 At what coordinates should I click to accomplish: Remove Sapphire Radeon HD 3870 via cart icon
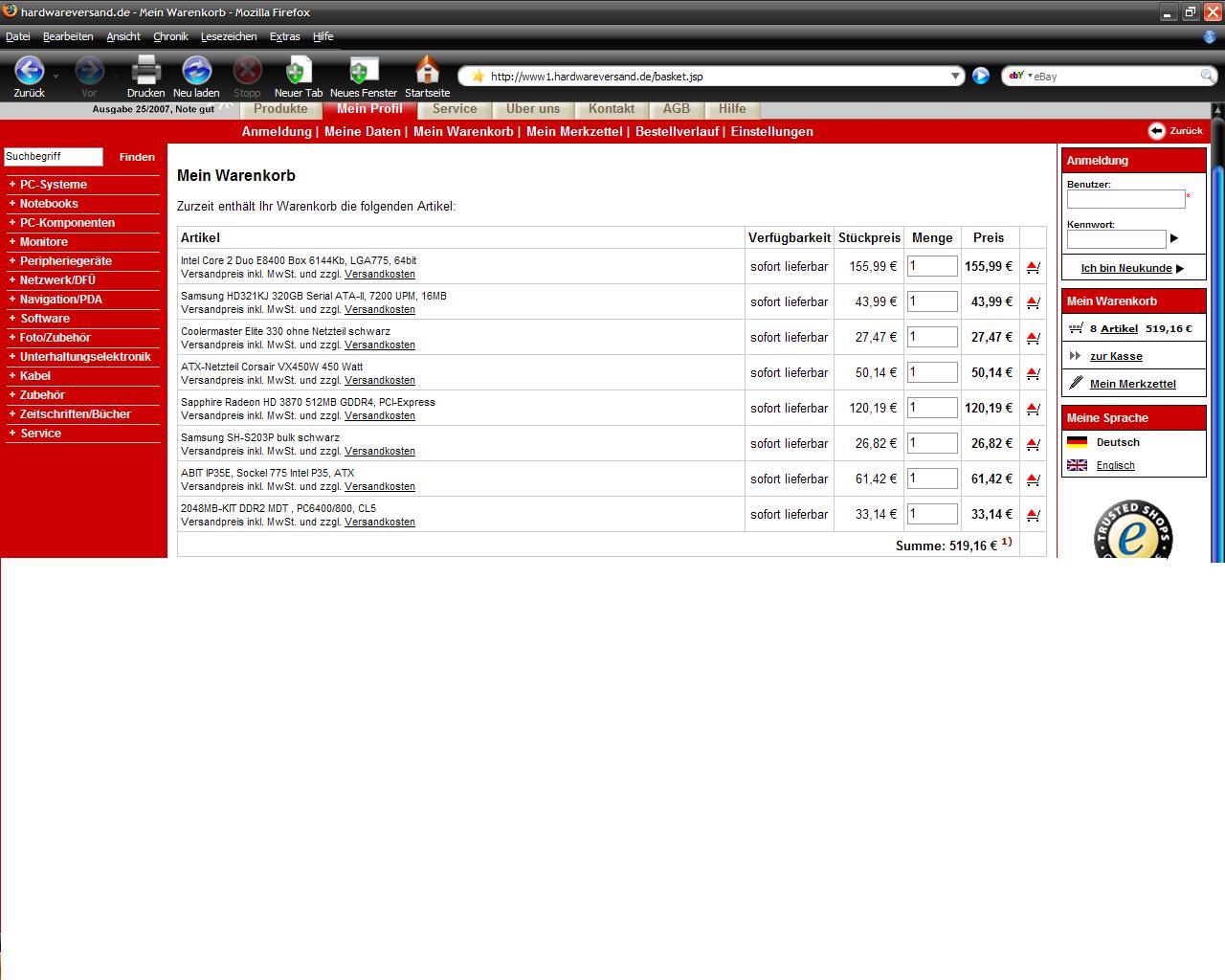1033,409
